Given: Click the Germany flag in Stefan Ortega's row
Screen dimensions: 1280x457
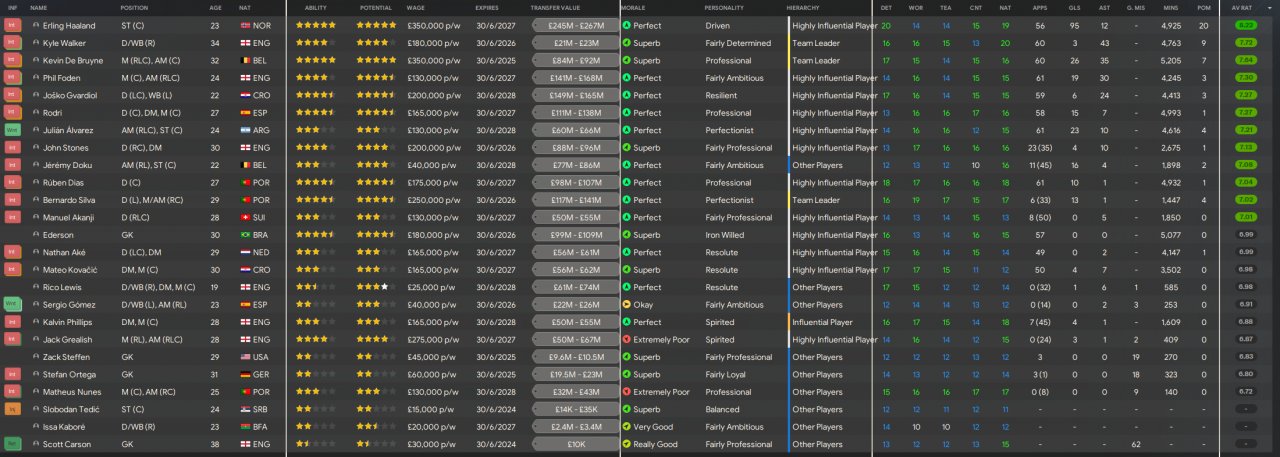Looking at the screenshot, I should tap(246, 374).
